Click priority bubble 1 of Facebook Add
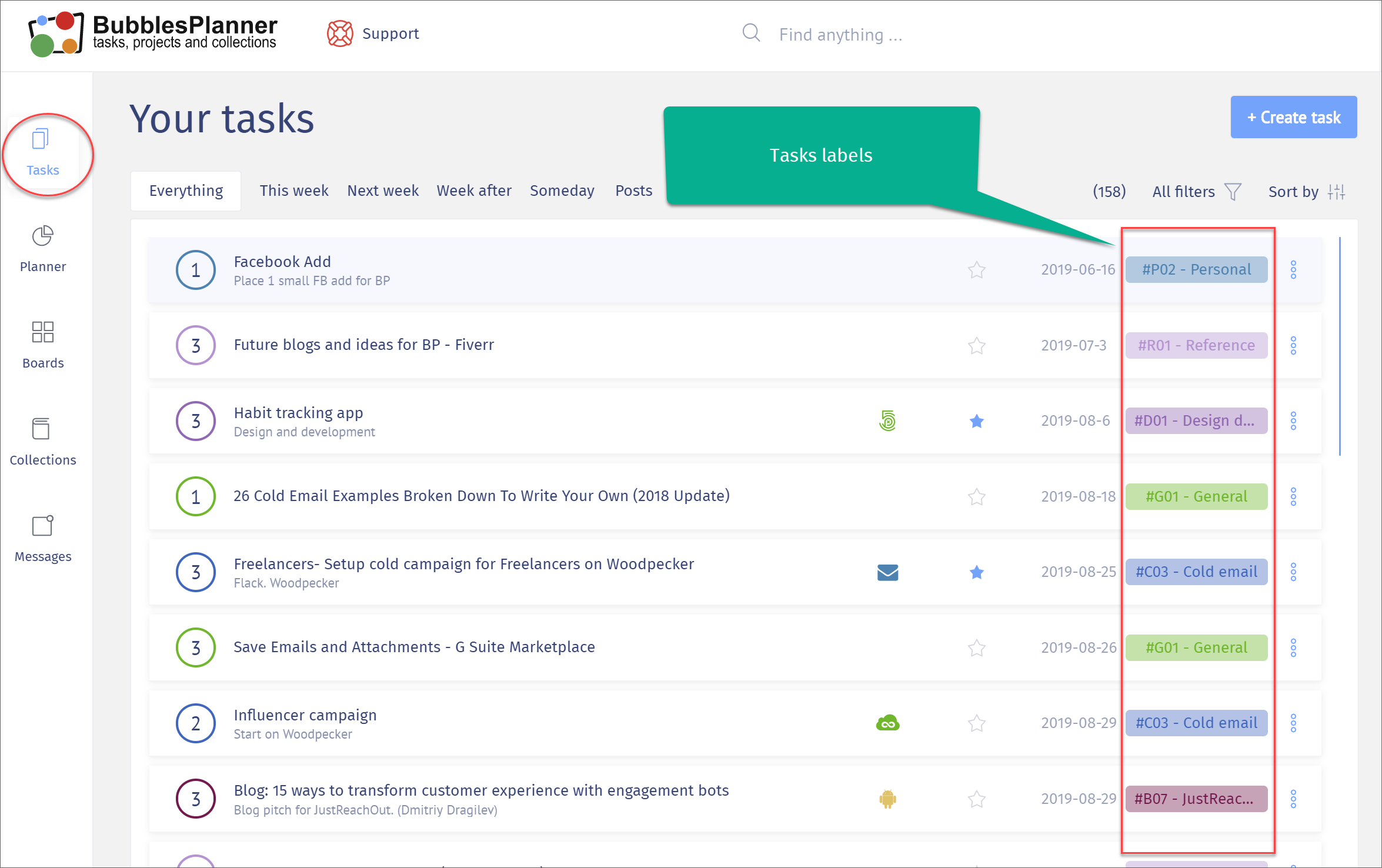This screenshot has height=868, width=1382. point(196,270)
